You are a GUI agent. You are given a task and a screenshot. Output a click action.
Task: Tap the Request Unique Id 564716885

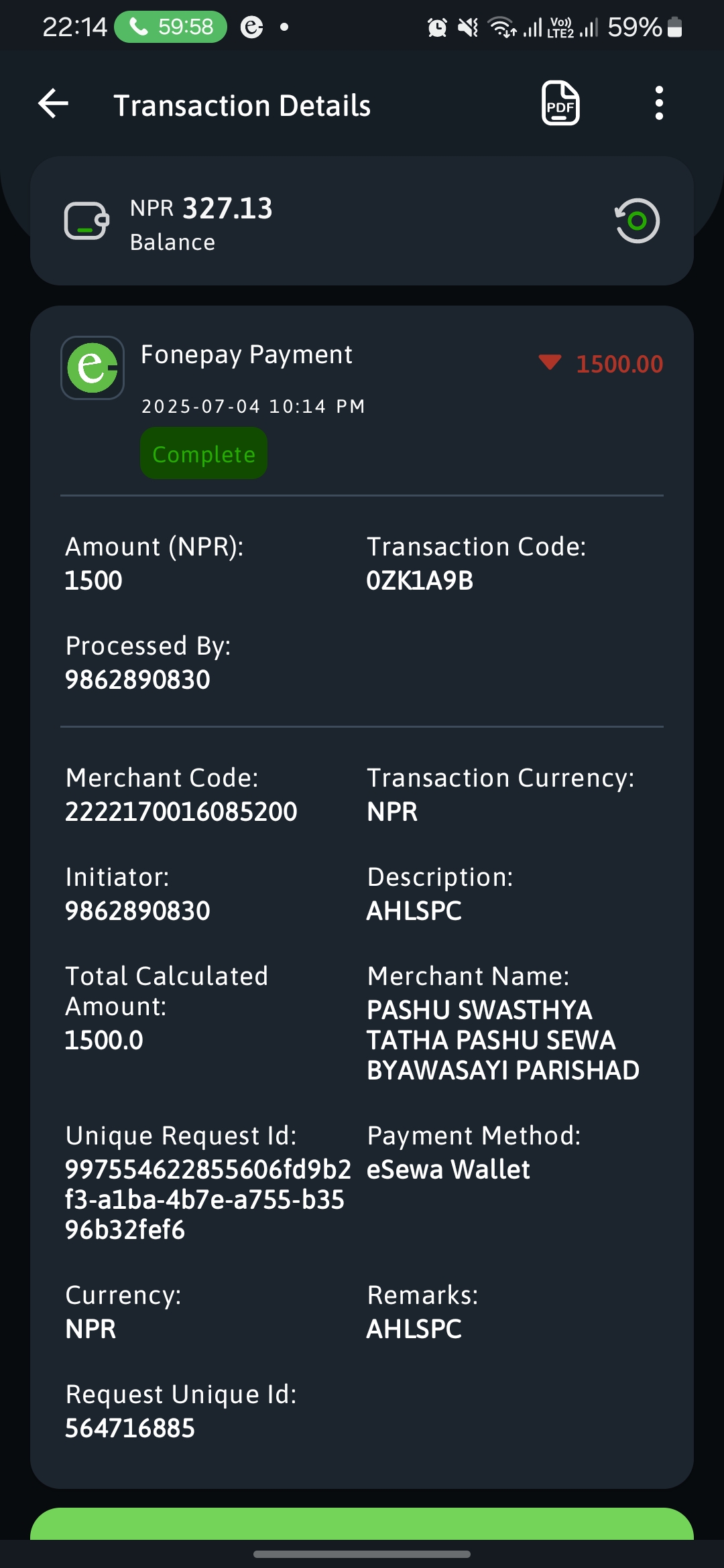click(130, 1428)
